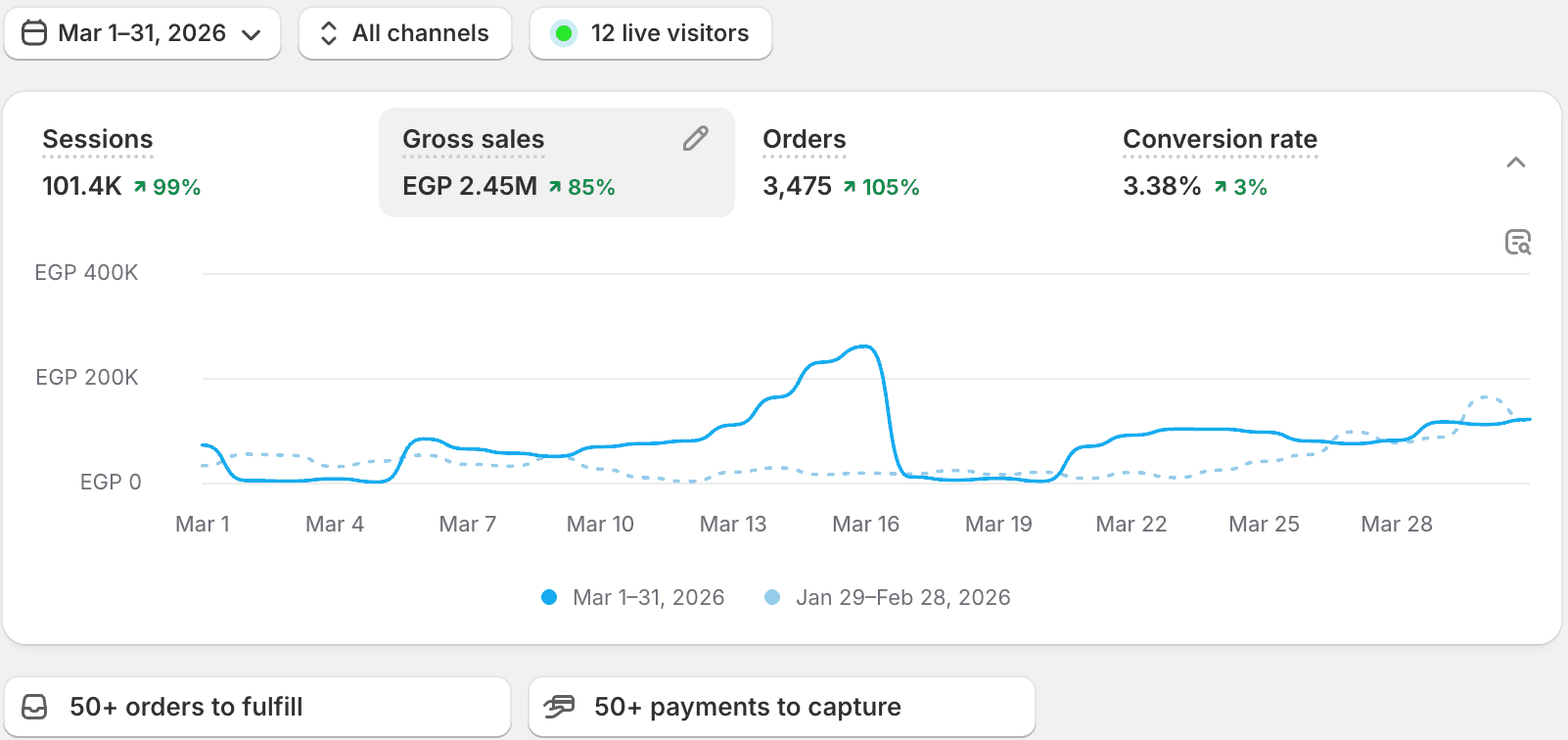This screenshot has width=1568, height=740.
Task: Toggle the Jan 29–Feb 28, 2026 legend series
Action: pos(887,597)
